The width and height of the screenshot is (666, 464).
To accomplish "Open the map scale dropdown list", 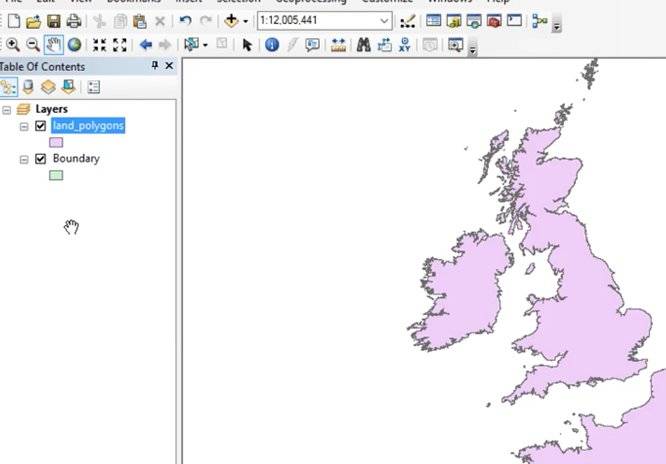I will click(x=384, y=20).
